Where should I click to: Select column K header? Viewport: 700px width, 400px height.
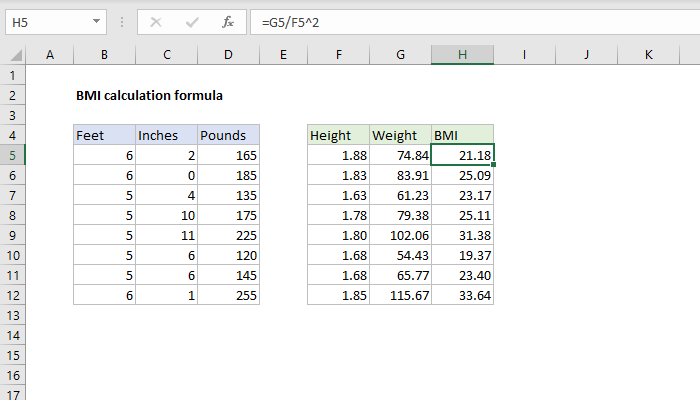648,55
